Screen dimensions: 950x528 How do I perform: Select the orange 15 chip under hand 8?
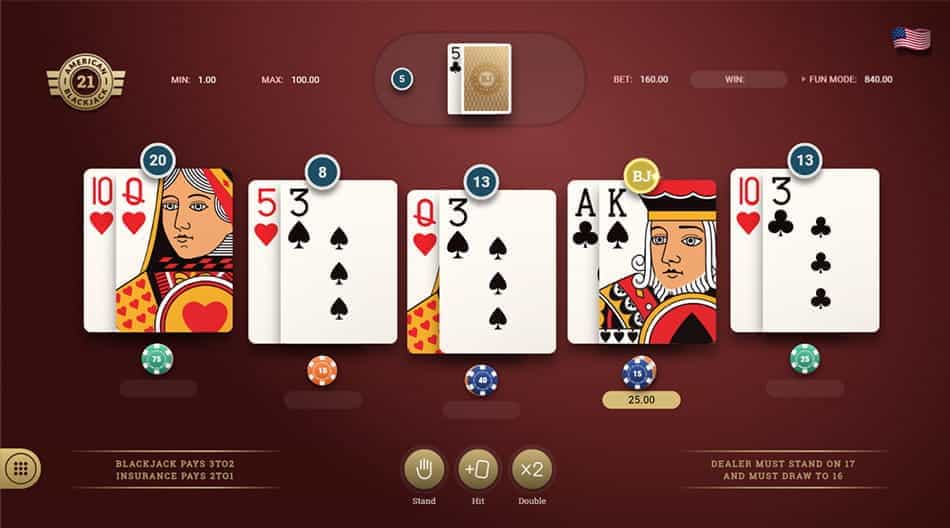pos(322,370)
